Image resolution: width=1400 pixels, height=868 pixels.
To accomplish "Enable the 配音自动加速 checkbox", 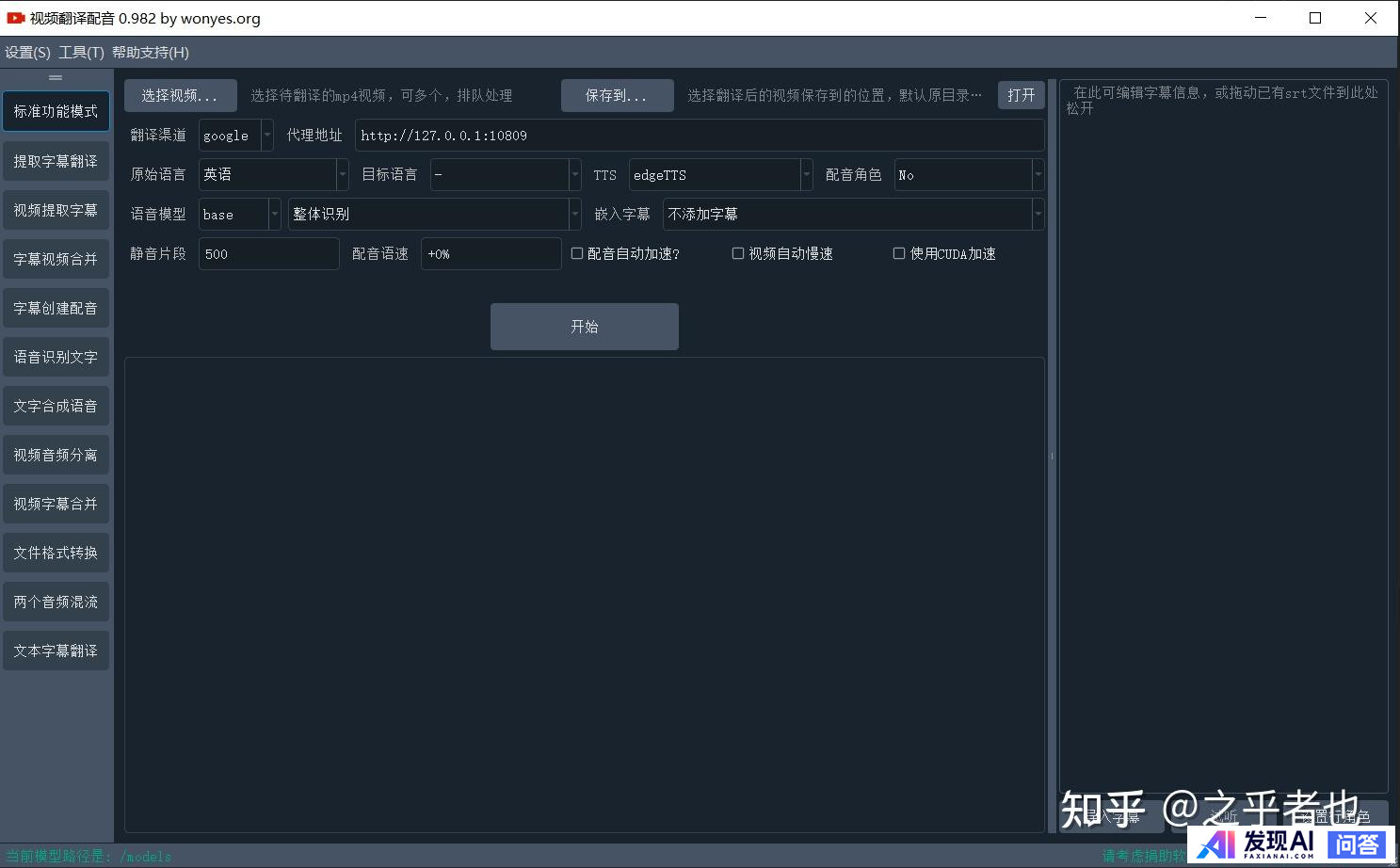I will [x=577, y=253].
